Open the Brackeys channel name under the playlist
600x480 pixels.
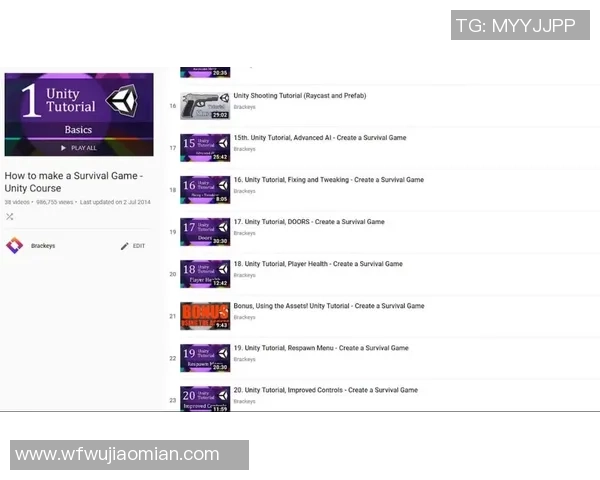[x=43, y=245]
